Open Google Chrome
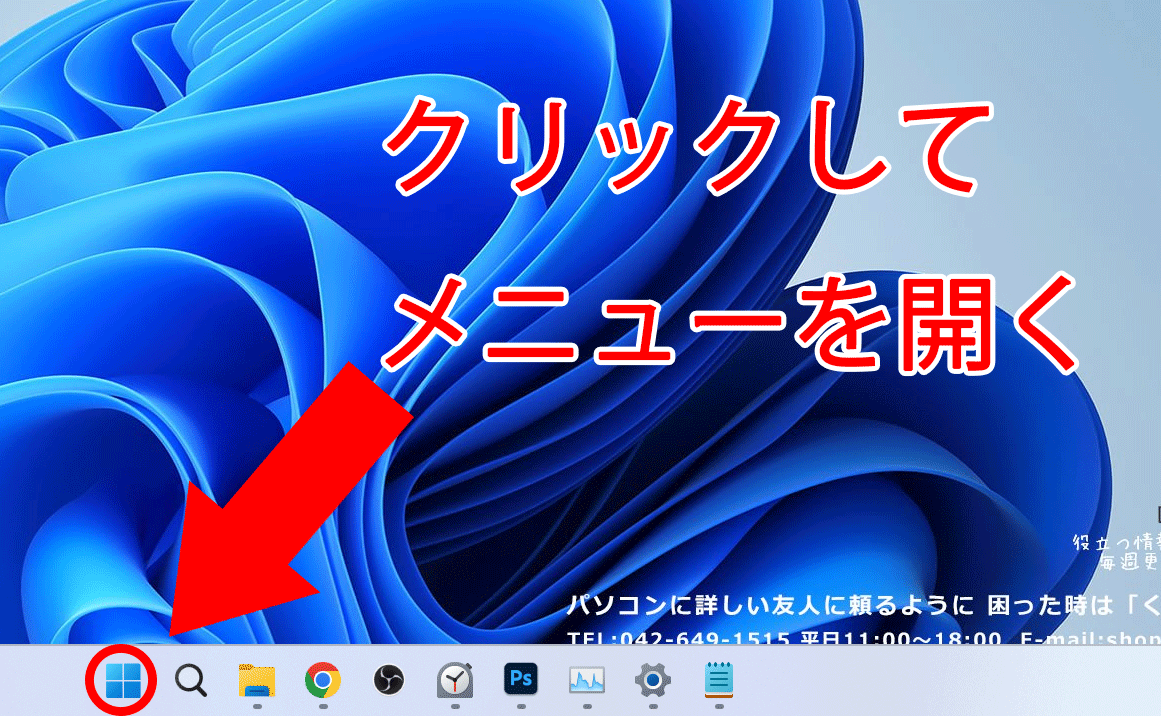The width and height of the screenshot is (1161, 716). point(322,681)
